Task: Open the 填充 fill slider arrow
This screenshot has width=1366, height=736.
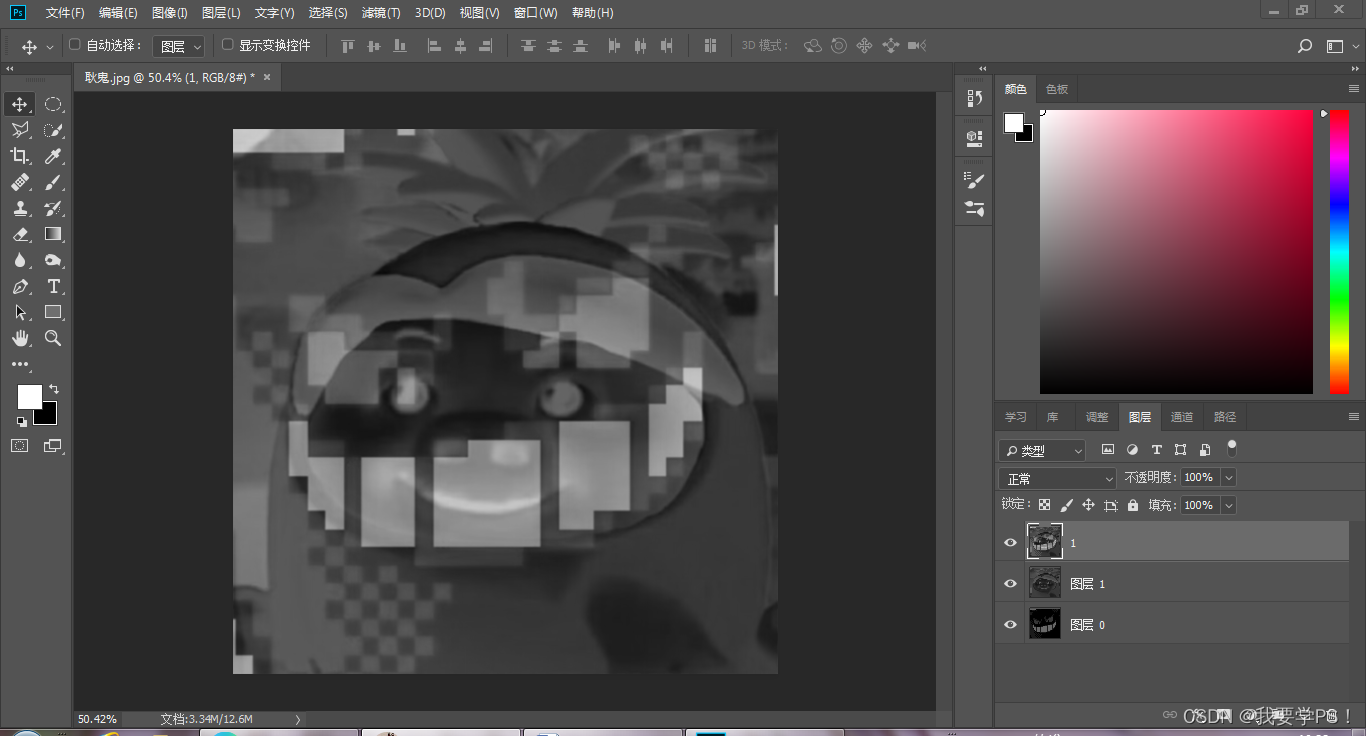Action: pos(1229,506)
